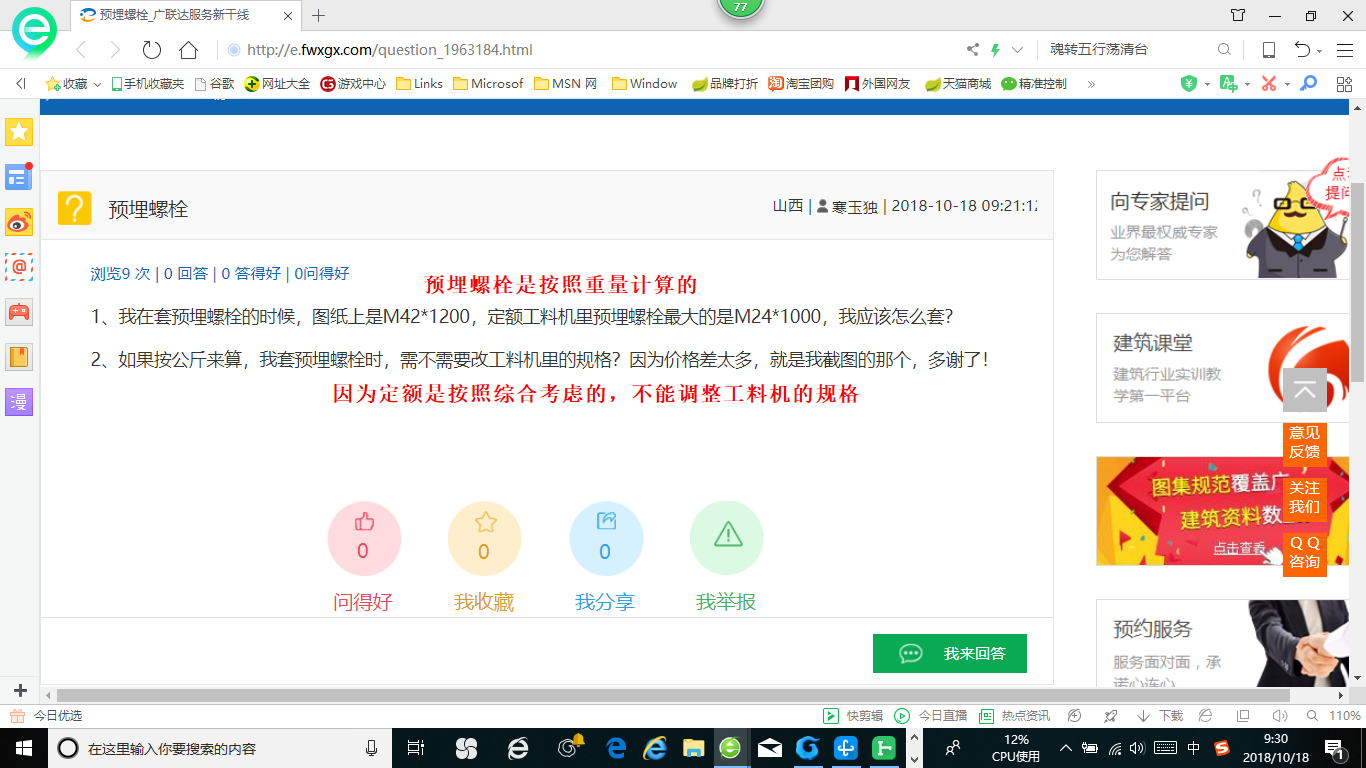Click the green 我来回答 button
Viewport: 1366px width, 768px height.
(950, 653)
